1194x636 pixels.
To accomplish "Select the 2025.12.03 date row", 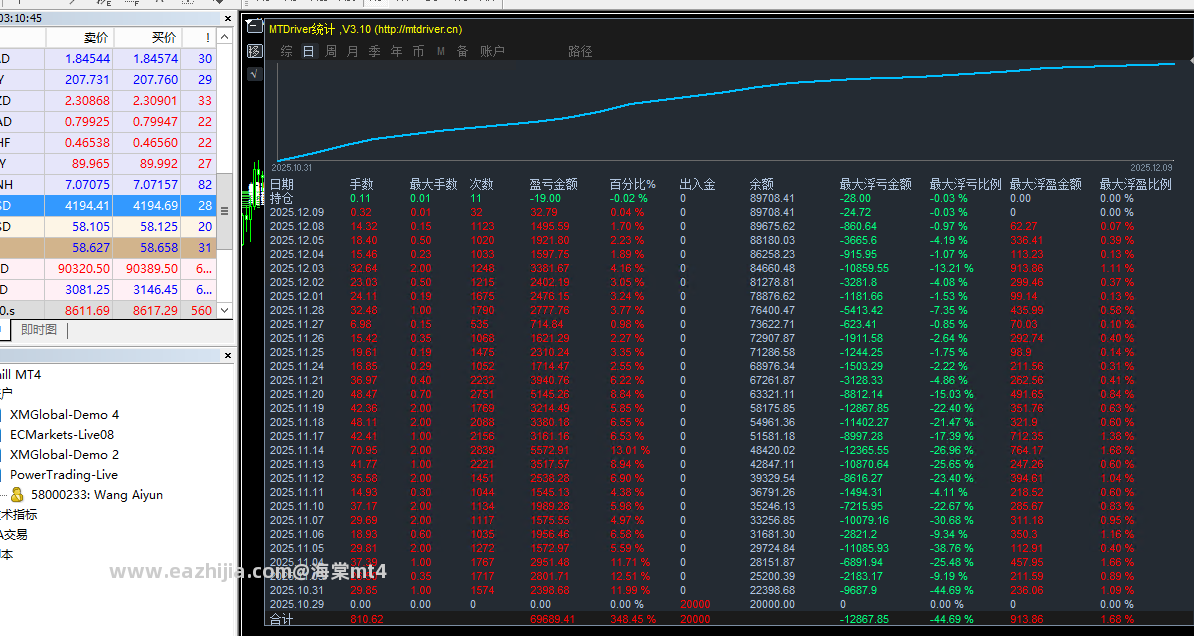I will click(x=297, y=268).
